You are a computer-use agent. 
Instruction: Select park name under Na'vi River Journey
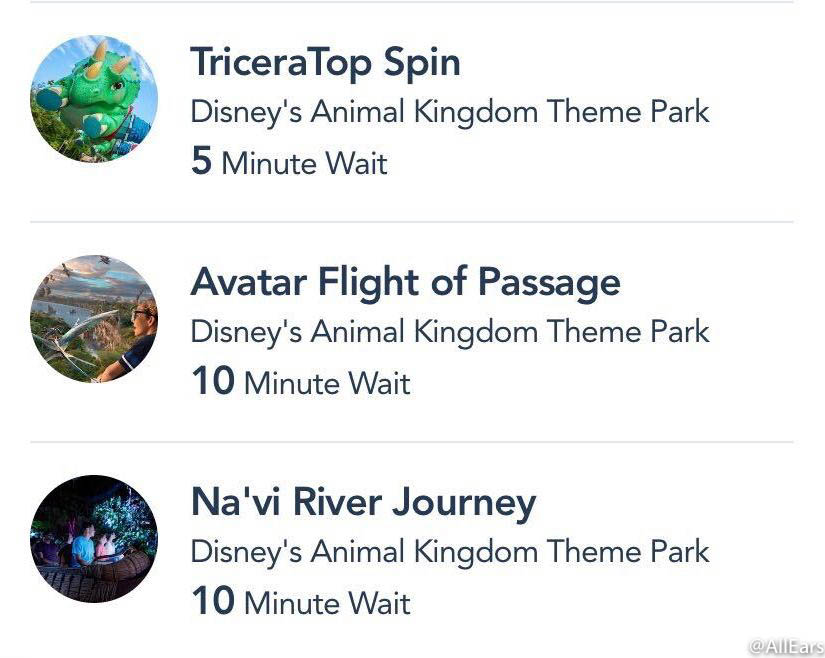(x=450, y=552)
